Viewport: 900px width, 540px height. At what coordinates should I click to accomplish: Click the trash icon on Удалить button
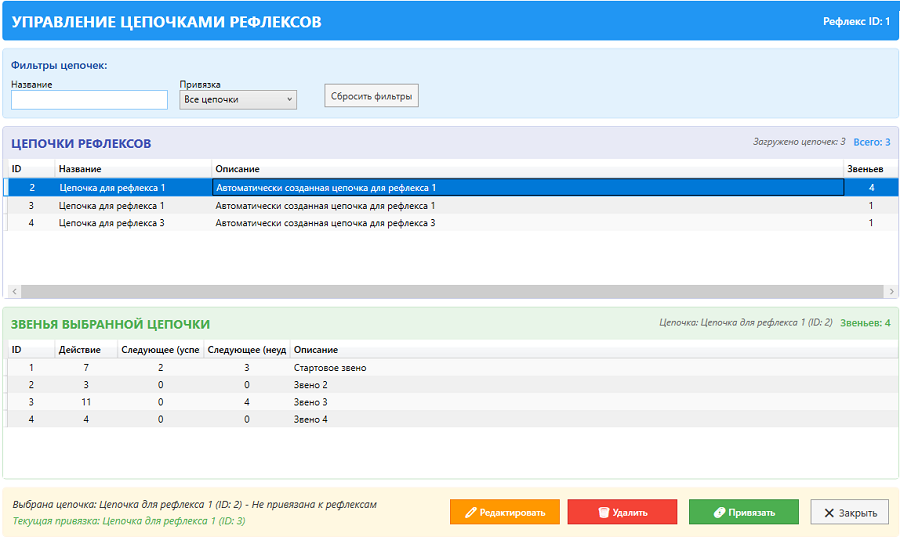tap(604, 513)
